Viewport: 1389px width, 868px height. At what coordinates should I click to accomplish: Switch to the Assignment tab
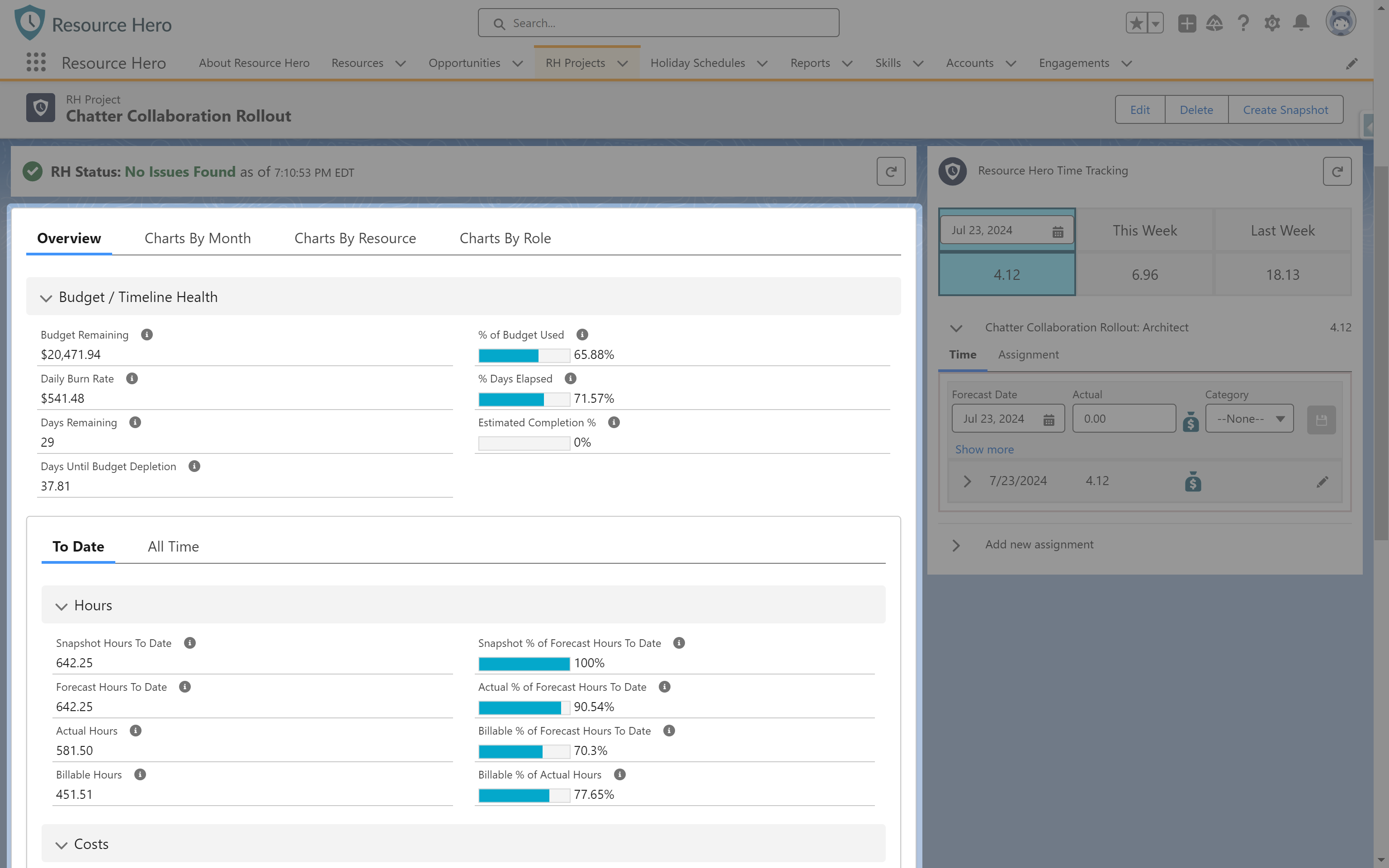(1028, 354)
